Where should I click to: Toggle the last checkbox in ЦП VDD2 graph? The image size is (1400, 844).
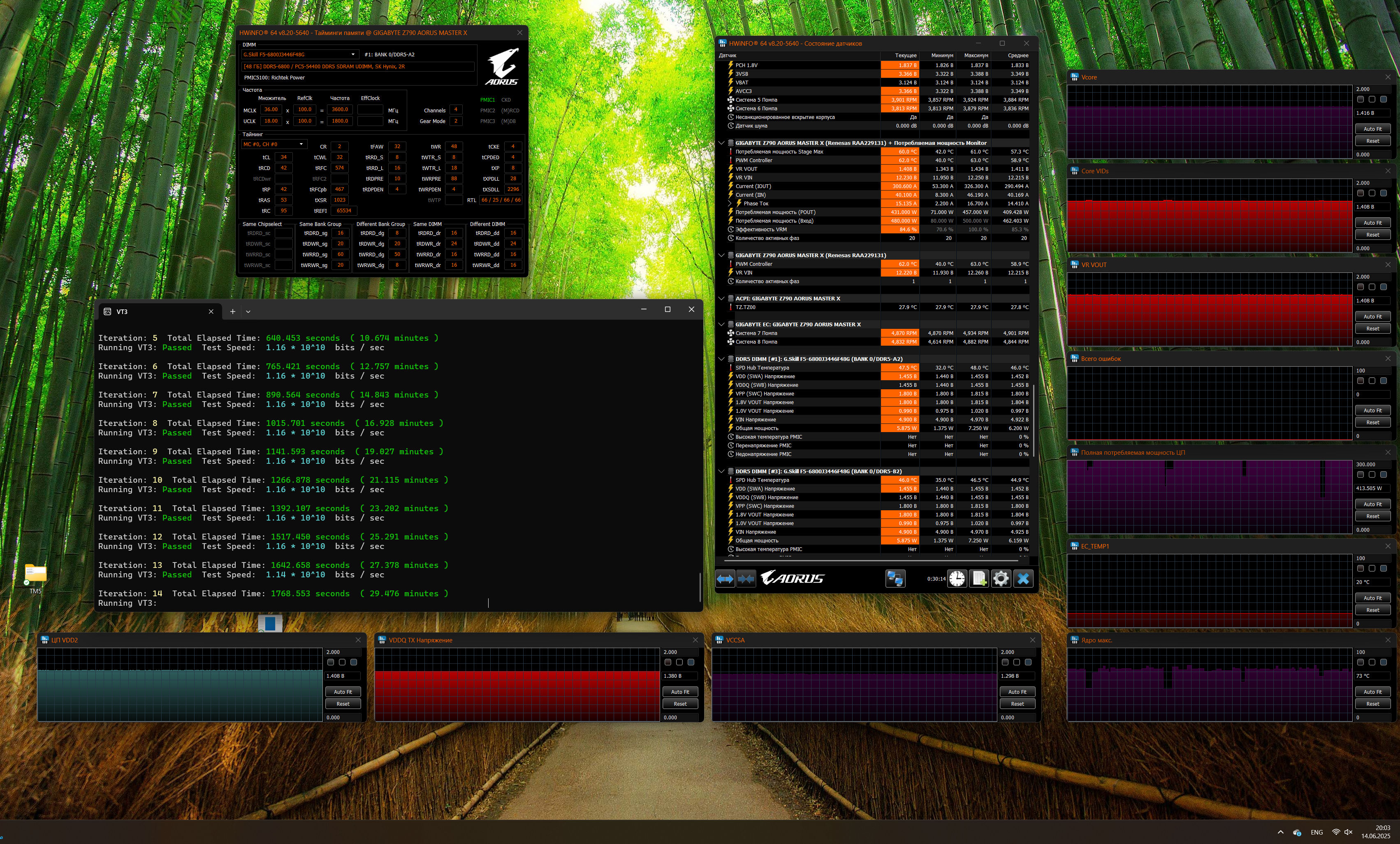353,662
